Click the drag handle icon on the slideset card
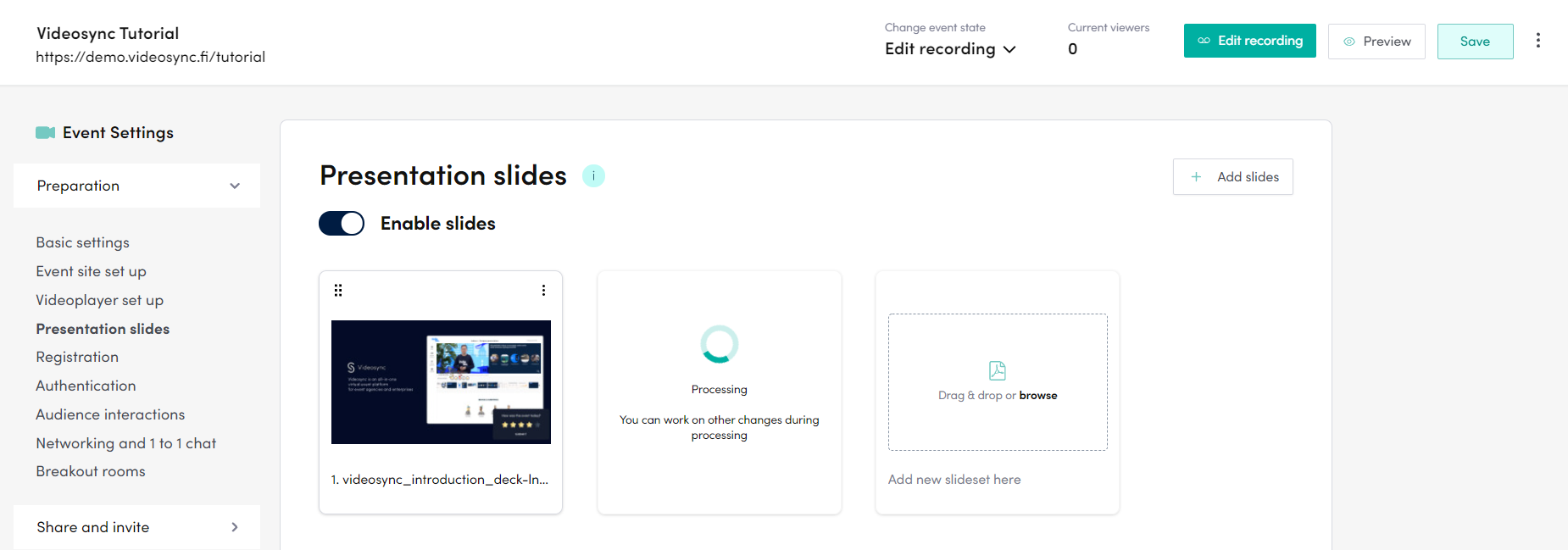The width and height of the screenshot is (1568, 550). [337, 290]
